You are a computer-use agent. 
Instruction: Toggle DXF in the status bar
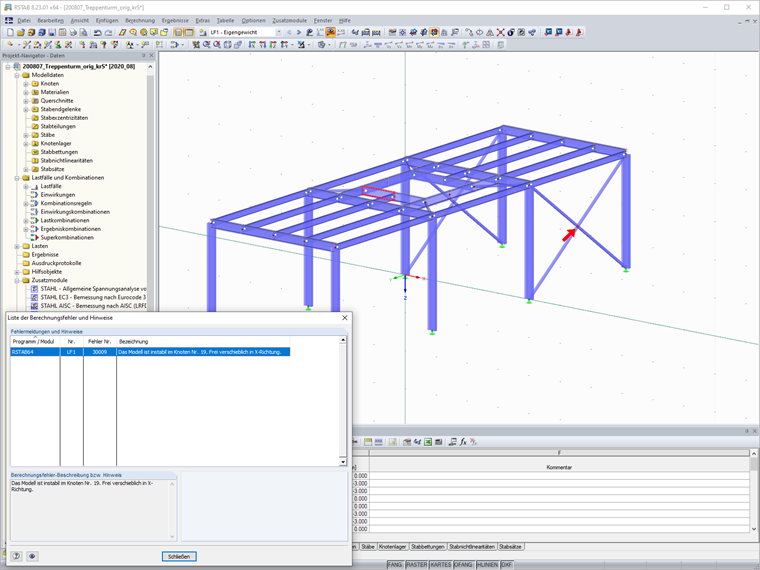[507, 565]
